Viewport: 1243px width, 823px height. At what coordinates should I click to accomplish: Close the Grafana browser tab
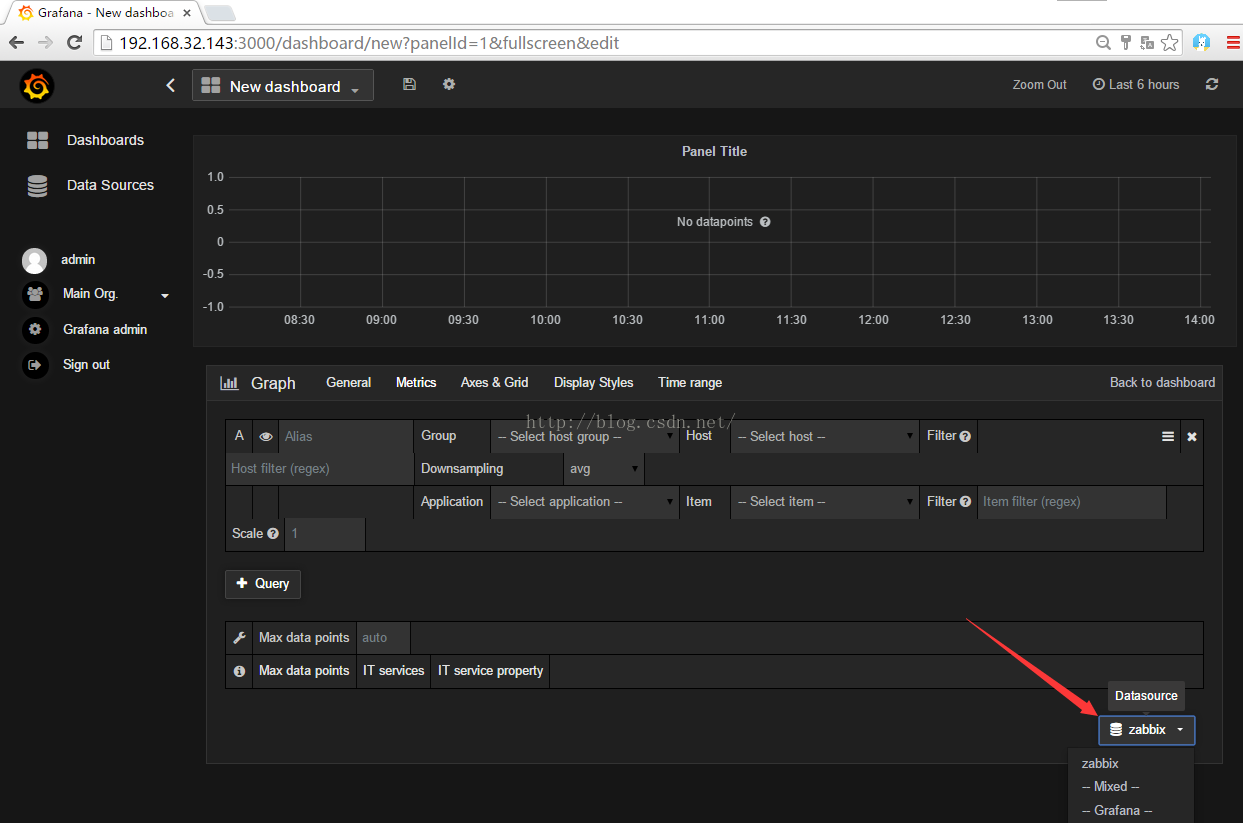click(187, 13)
